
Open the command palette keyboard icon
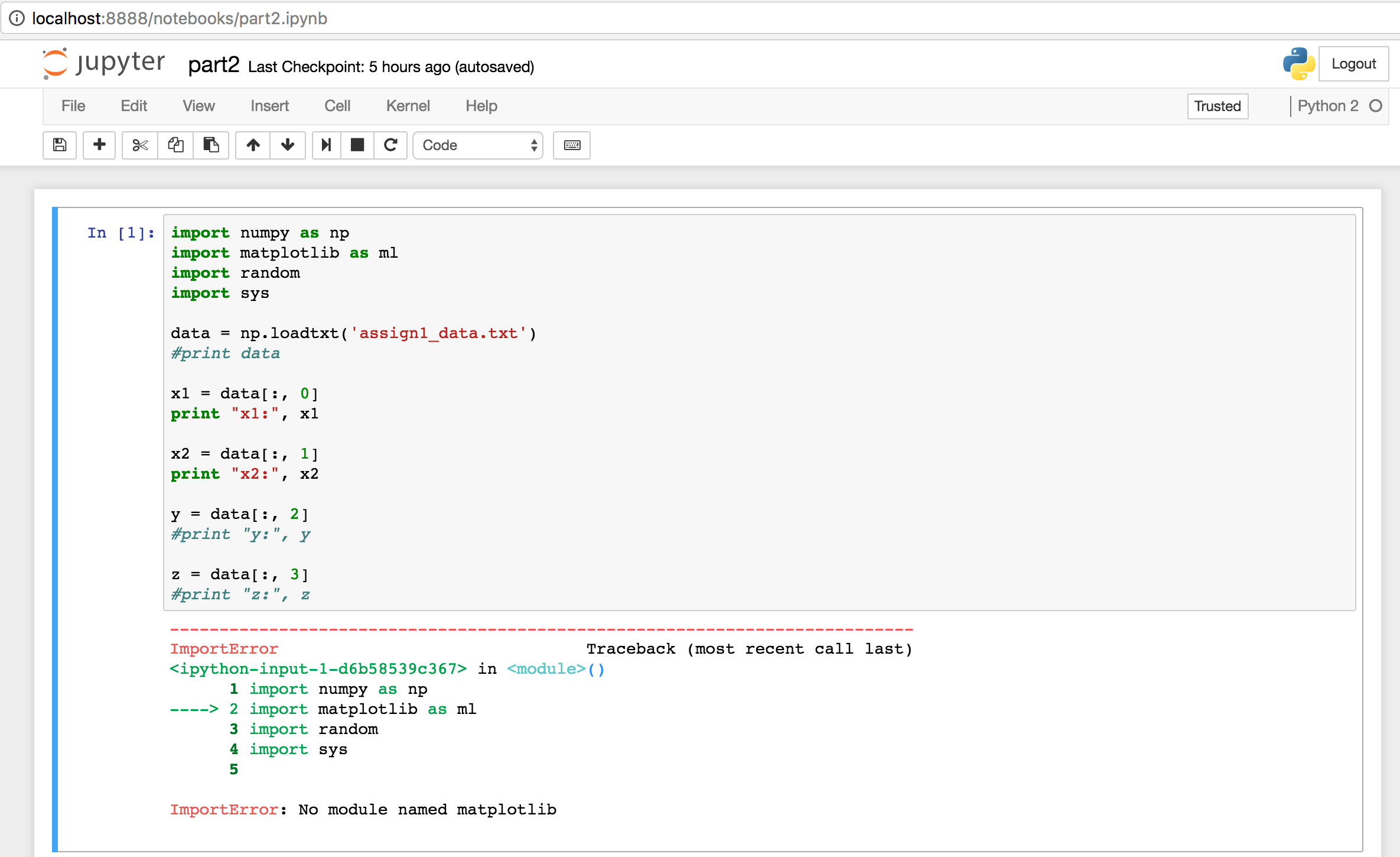point(571,145)
